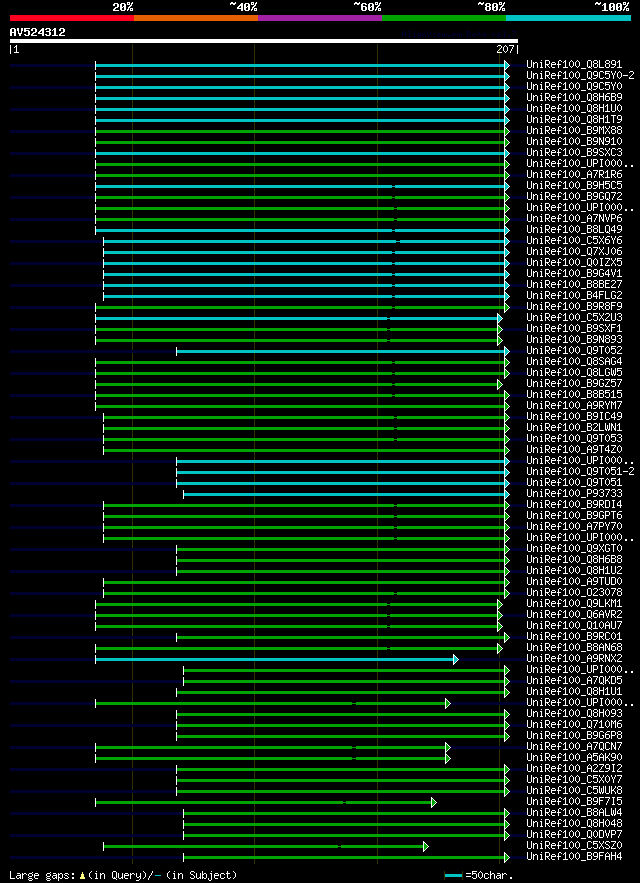Select the UniRef100_B8LQ49 label
Viewport: 640px width, 883px height.
click(x=574, y=230)
